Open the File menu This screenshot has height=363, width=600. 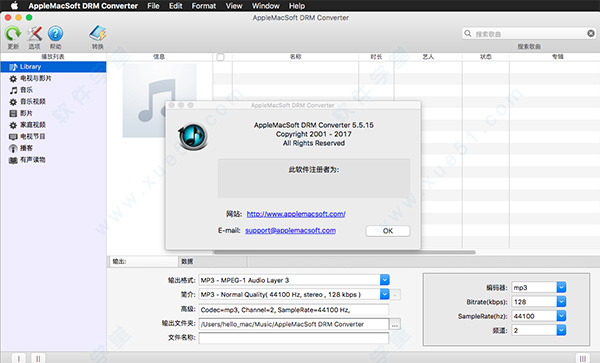(153, 6)
